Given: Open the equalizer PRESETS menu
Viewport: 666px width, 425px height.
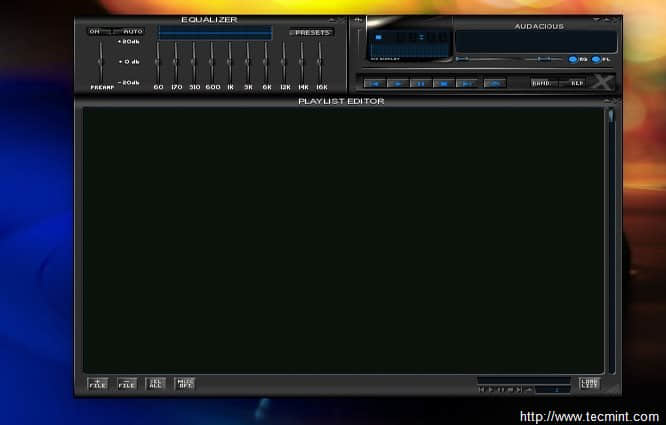Looking at the screenshot, I should pos(311,33).
